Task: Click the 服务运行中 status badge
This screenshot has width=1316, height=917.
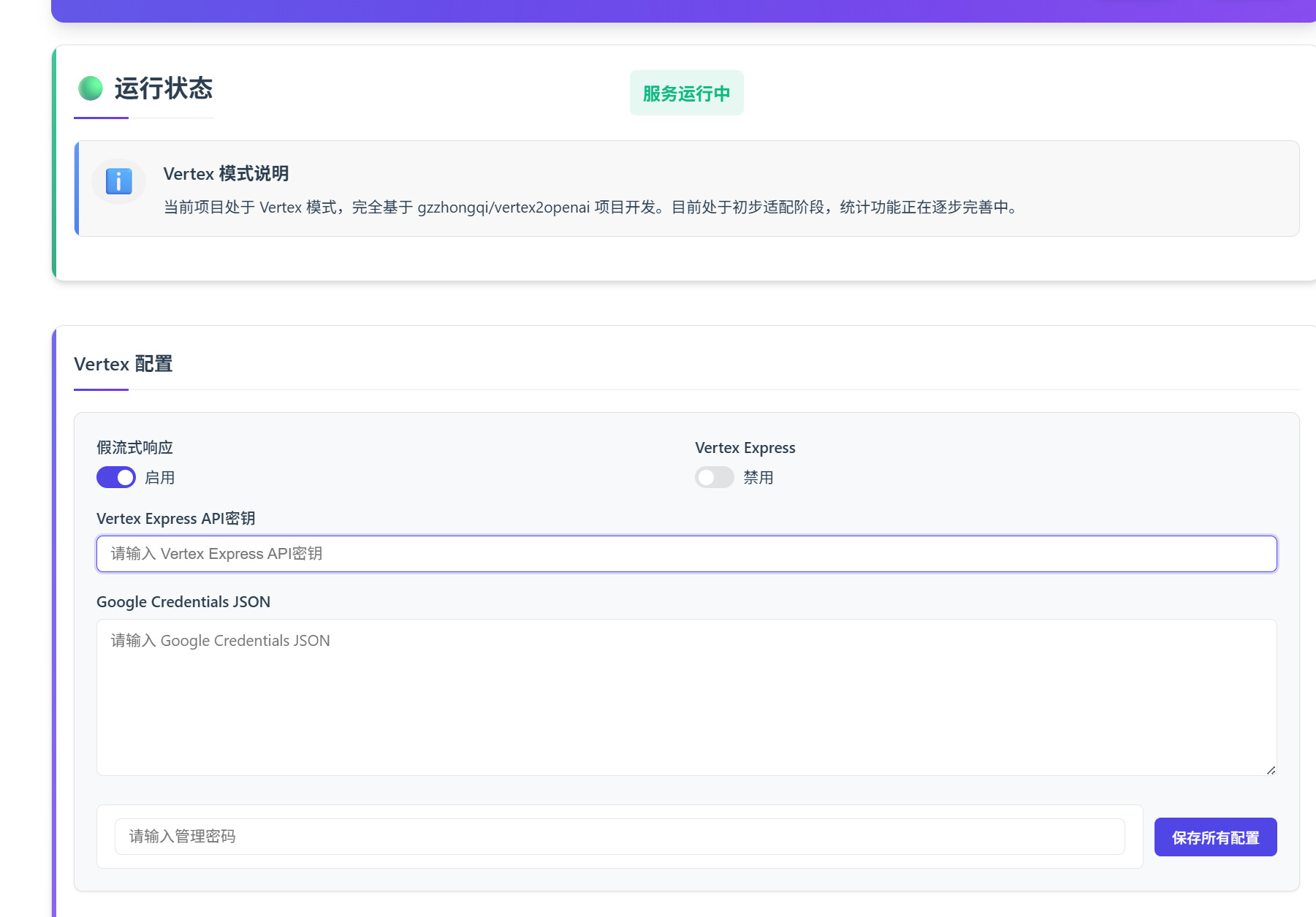Action: click(686, 94)
